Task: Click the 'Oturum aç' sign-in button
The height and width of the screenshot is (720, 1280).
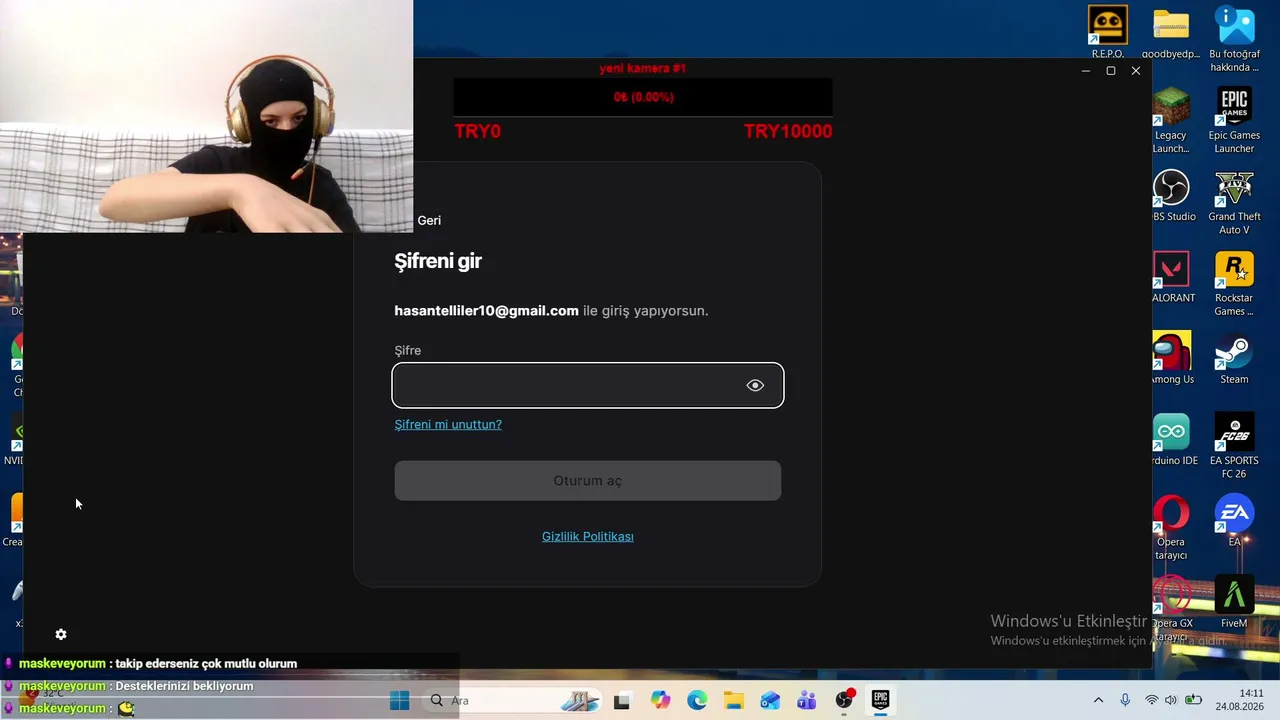Action: [x=588, y=481]
